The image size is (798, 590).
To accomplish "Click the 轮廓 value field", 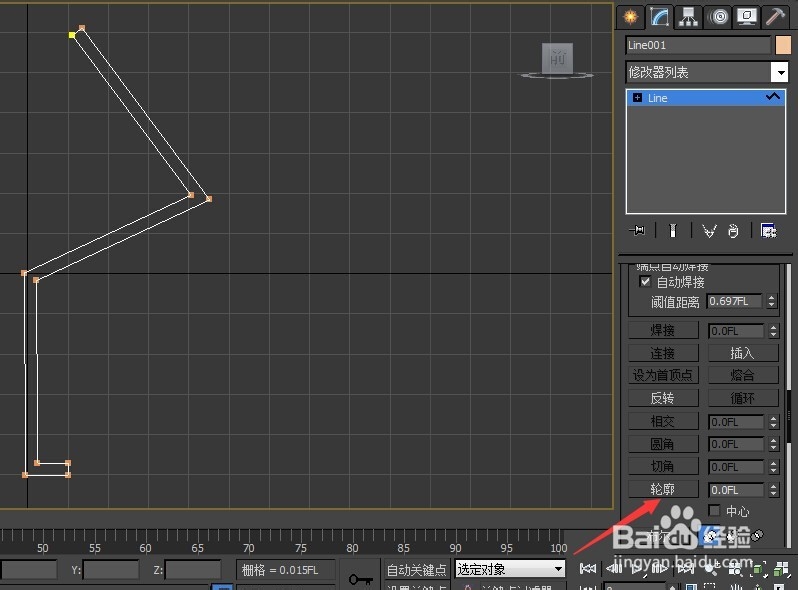I will (736, 490).
